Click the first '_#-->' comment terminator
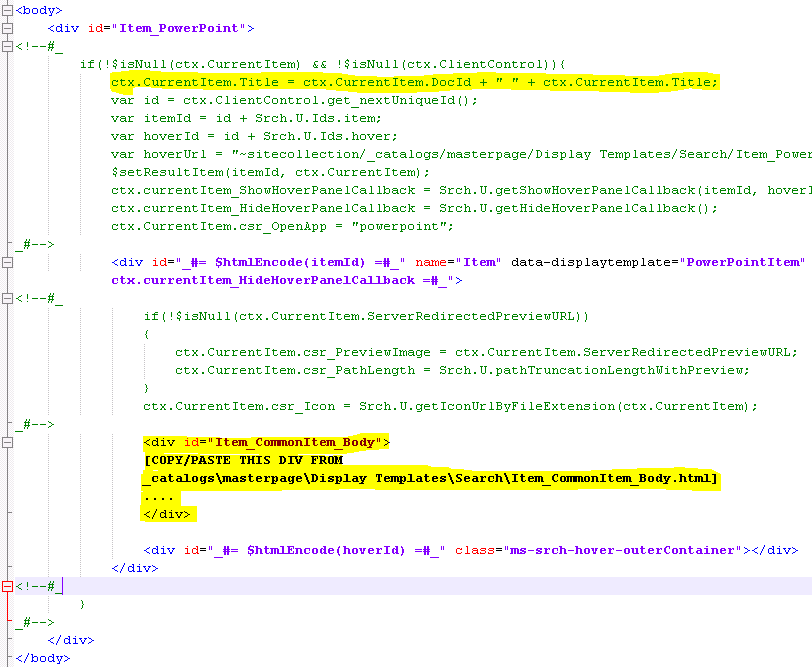This screenshot has width=812, height=667. 35,244
